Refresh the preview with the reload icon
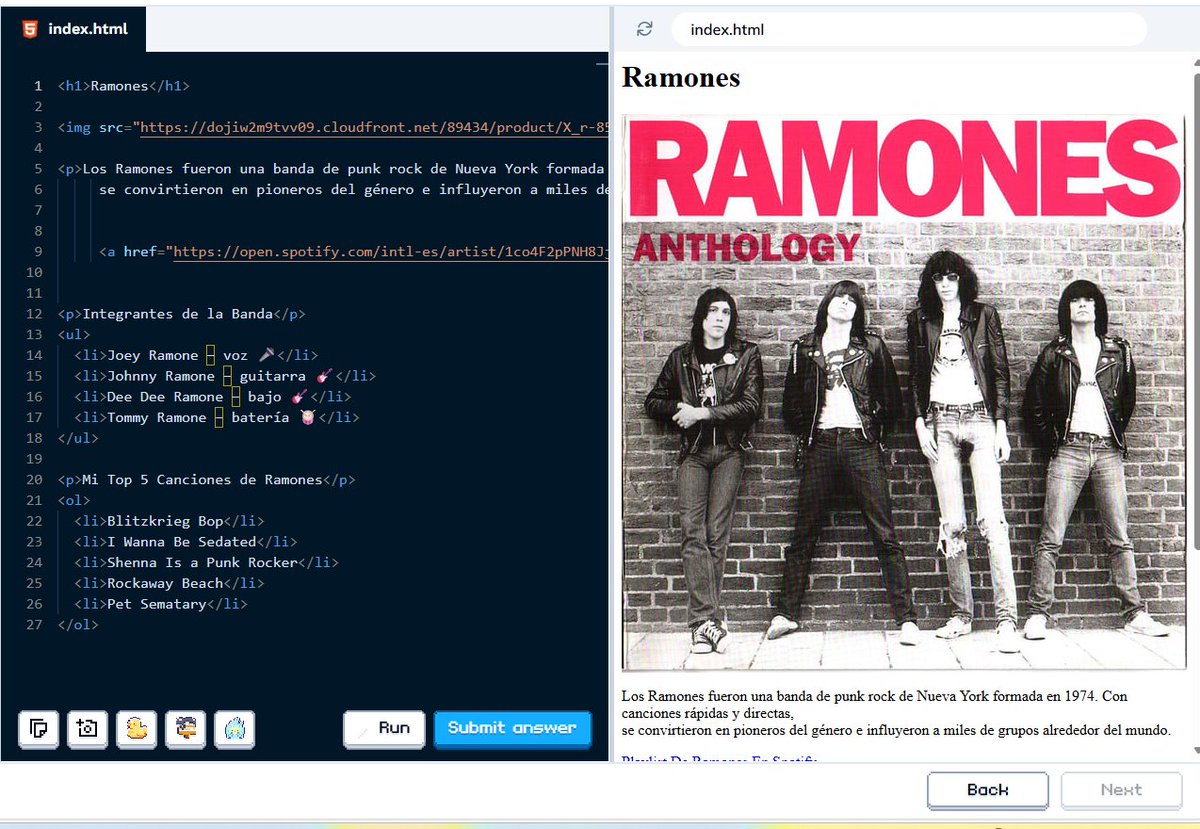This screenshot has height=829, width=1200. 644,29
